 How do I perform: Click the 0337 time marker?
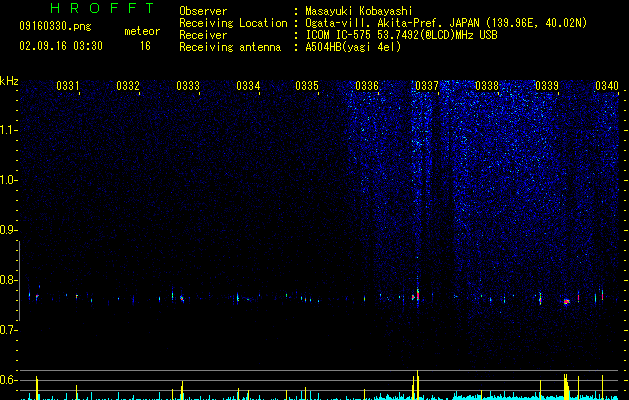click(x=427, y=85)
